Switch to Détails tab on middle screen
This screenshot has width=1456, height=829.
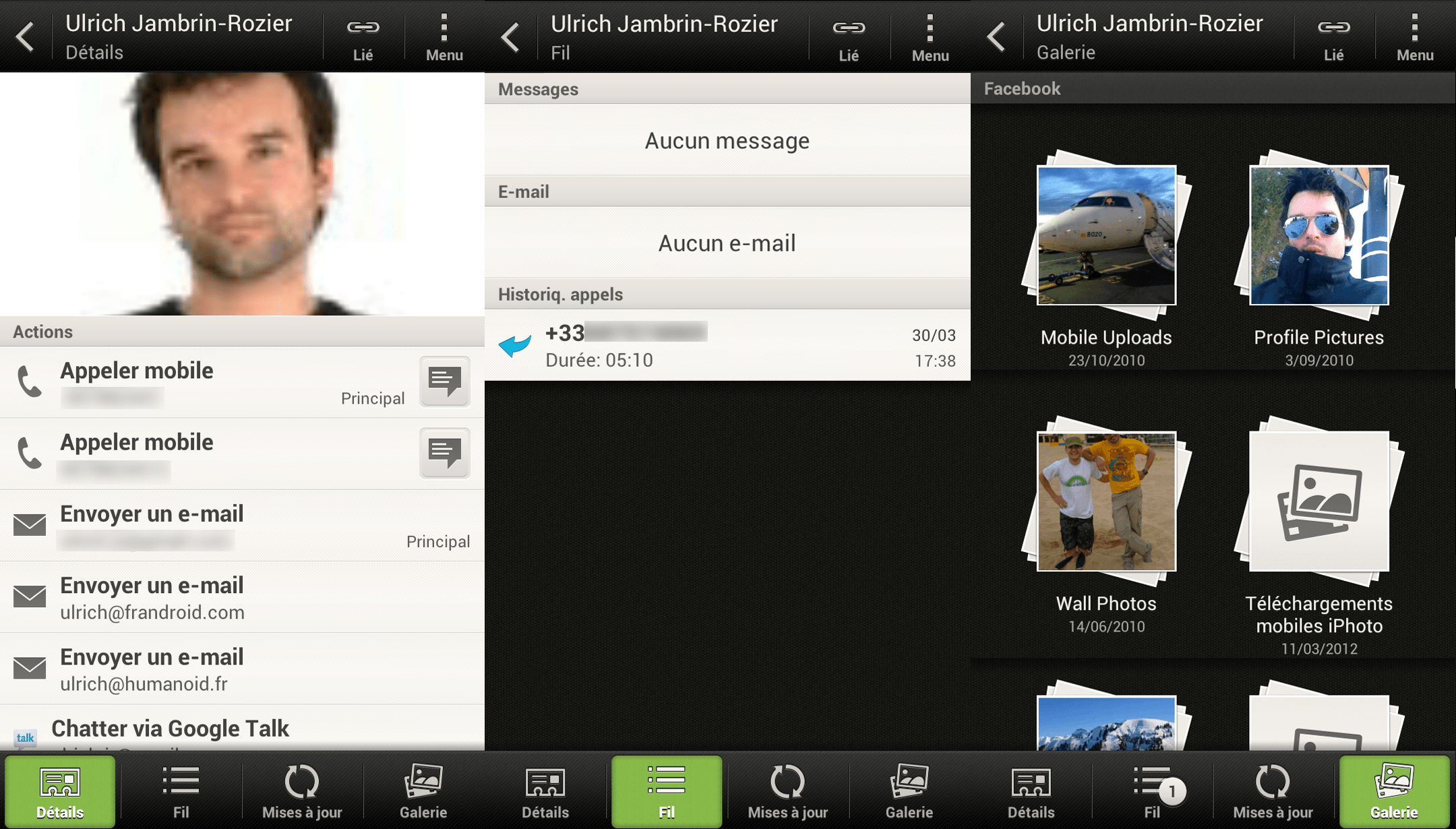coord(545,791)
